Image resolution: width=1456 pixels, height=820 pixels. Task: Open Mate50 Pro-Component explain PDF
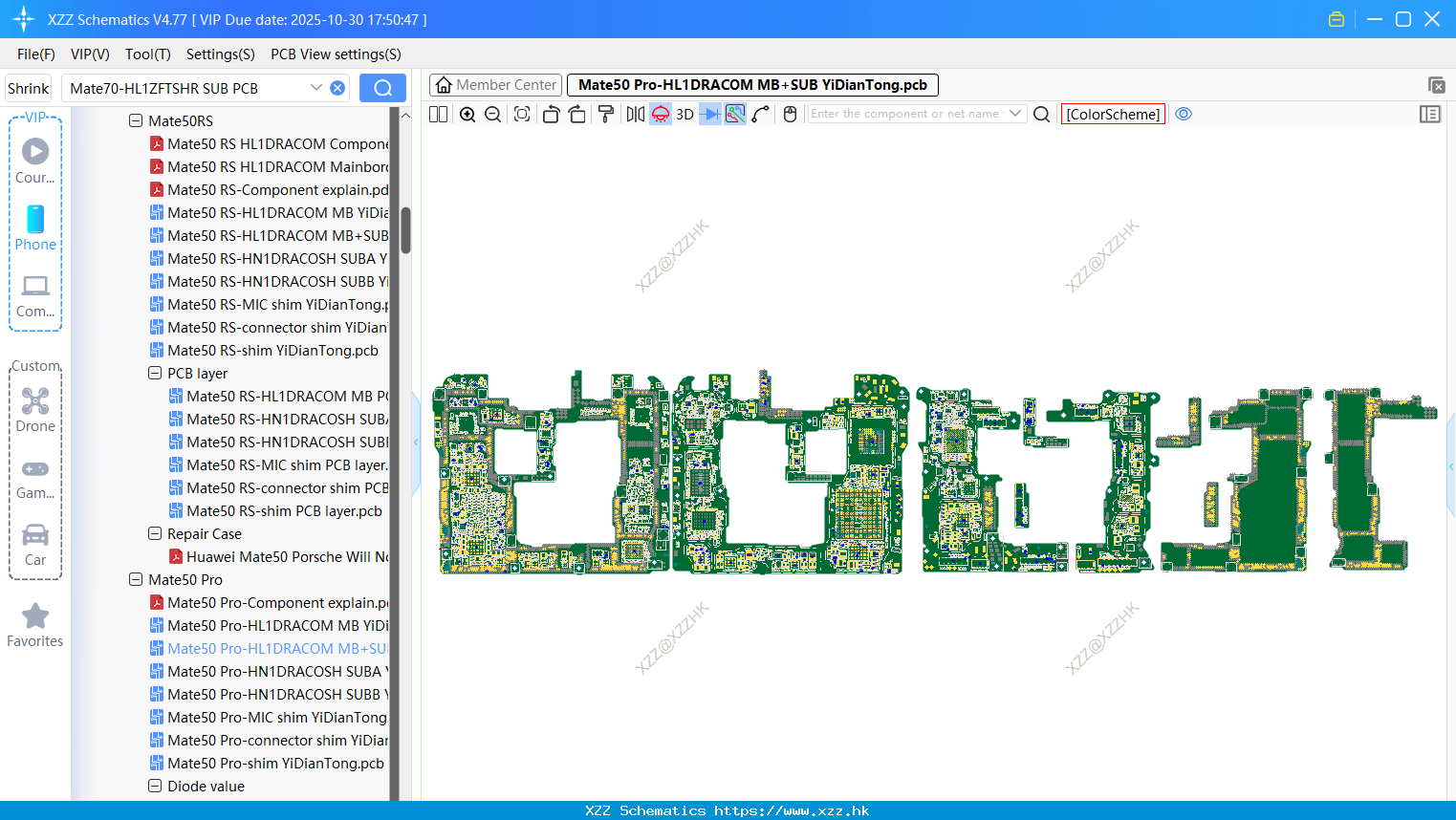coord(270,602)
